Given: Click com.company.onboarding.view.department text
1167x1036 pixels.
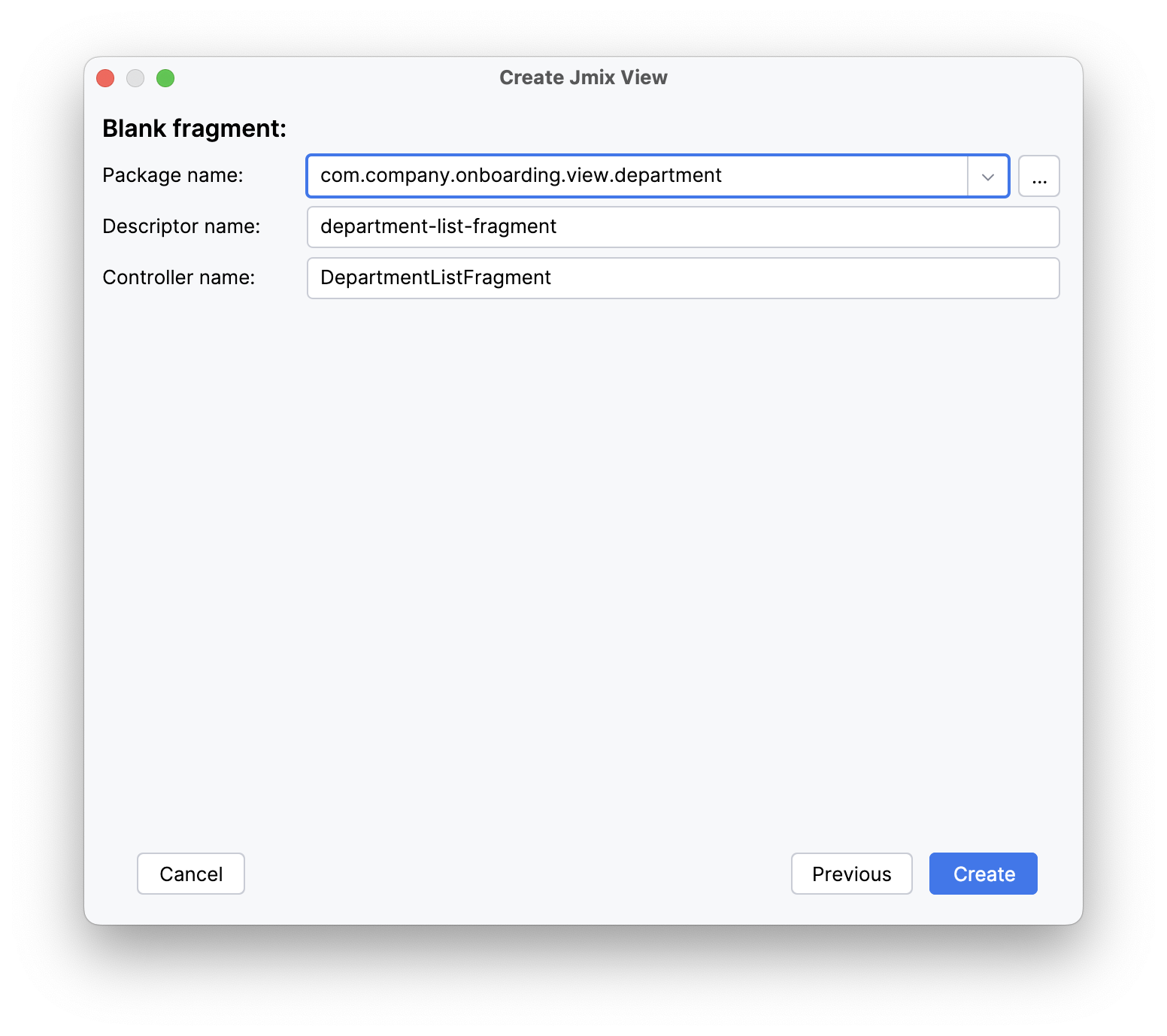Looking at the screenshot, I should point(519,175).
